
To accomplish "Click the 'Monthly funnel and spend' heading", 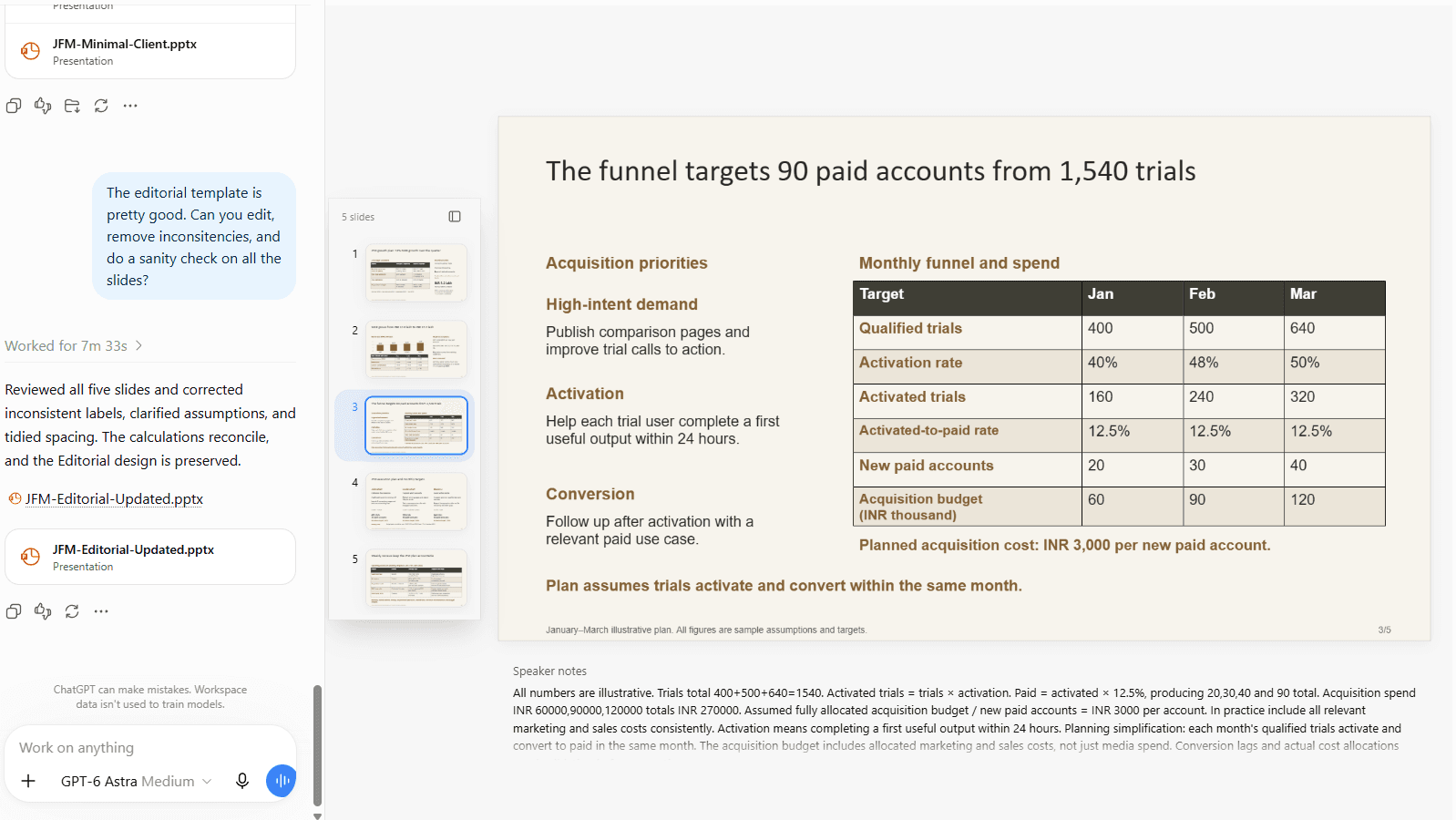I will pos(959,262).
